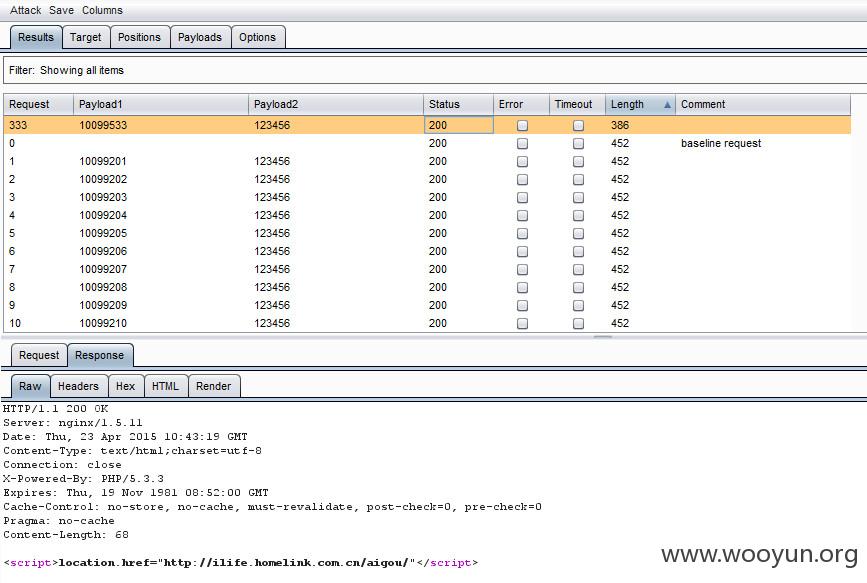Open the Attack menu

point(25,10)
